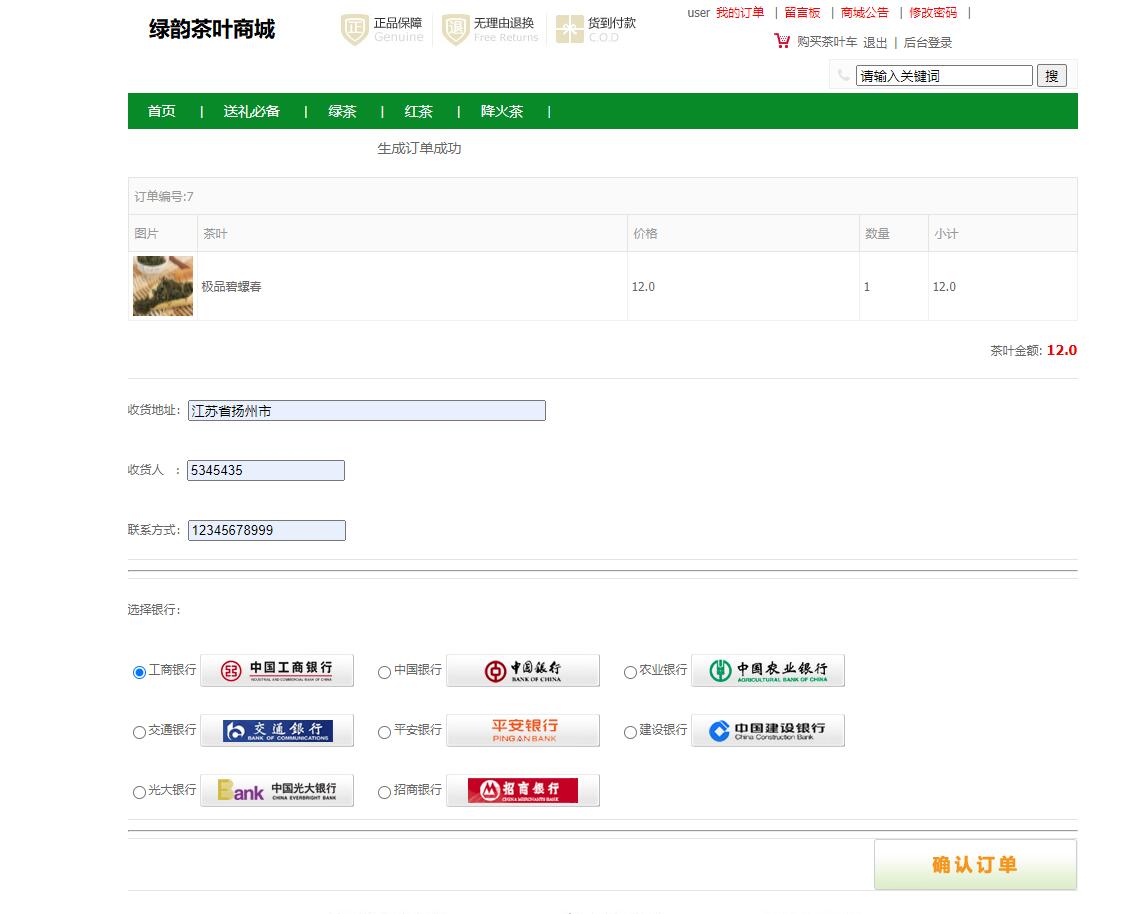Open the 我的订单 link
The height and width of the screenshot is (914, 1127).
(x=741, y=13)
